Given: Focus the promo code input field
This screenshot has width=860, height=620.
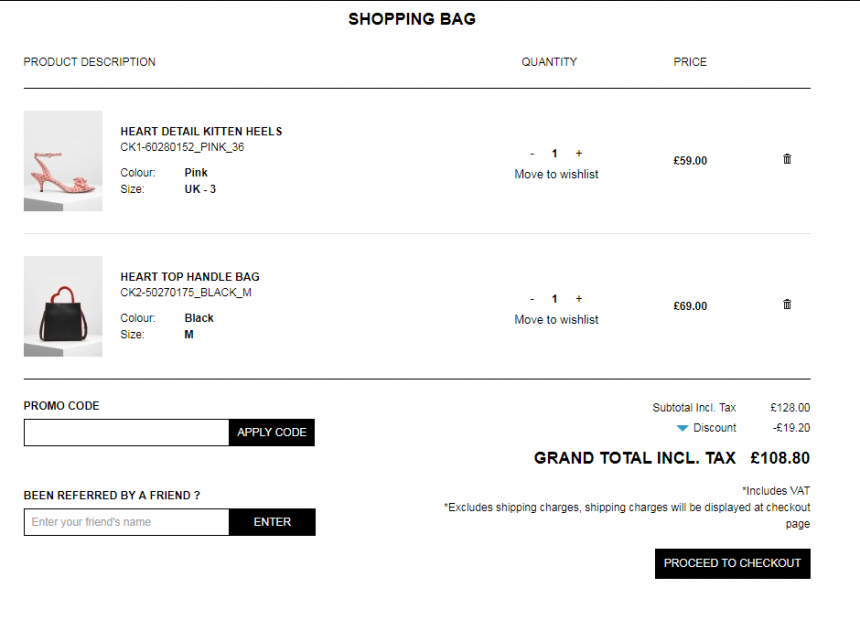Looking at the screenshot, I should point(126,432).
